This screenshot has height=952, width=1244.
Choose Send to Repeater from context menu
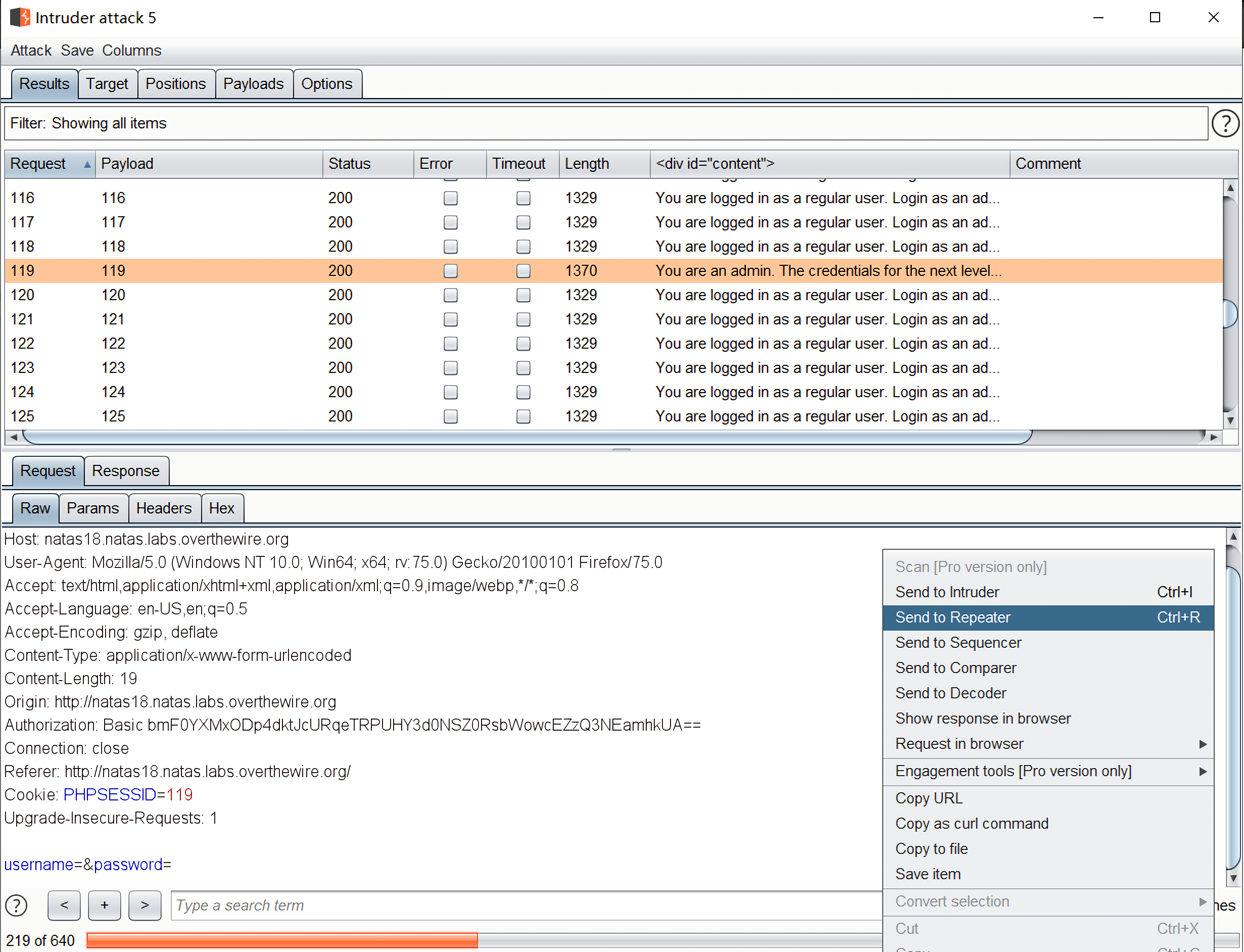tap(1048, 617)
